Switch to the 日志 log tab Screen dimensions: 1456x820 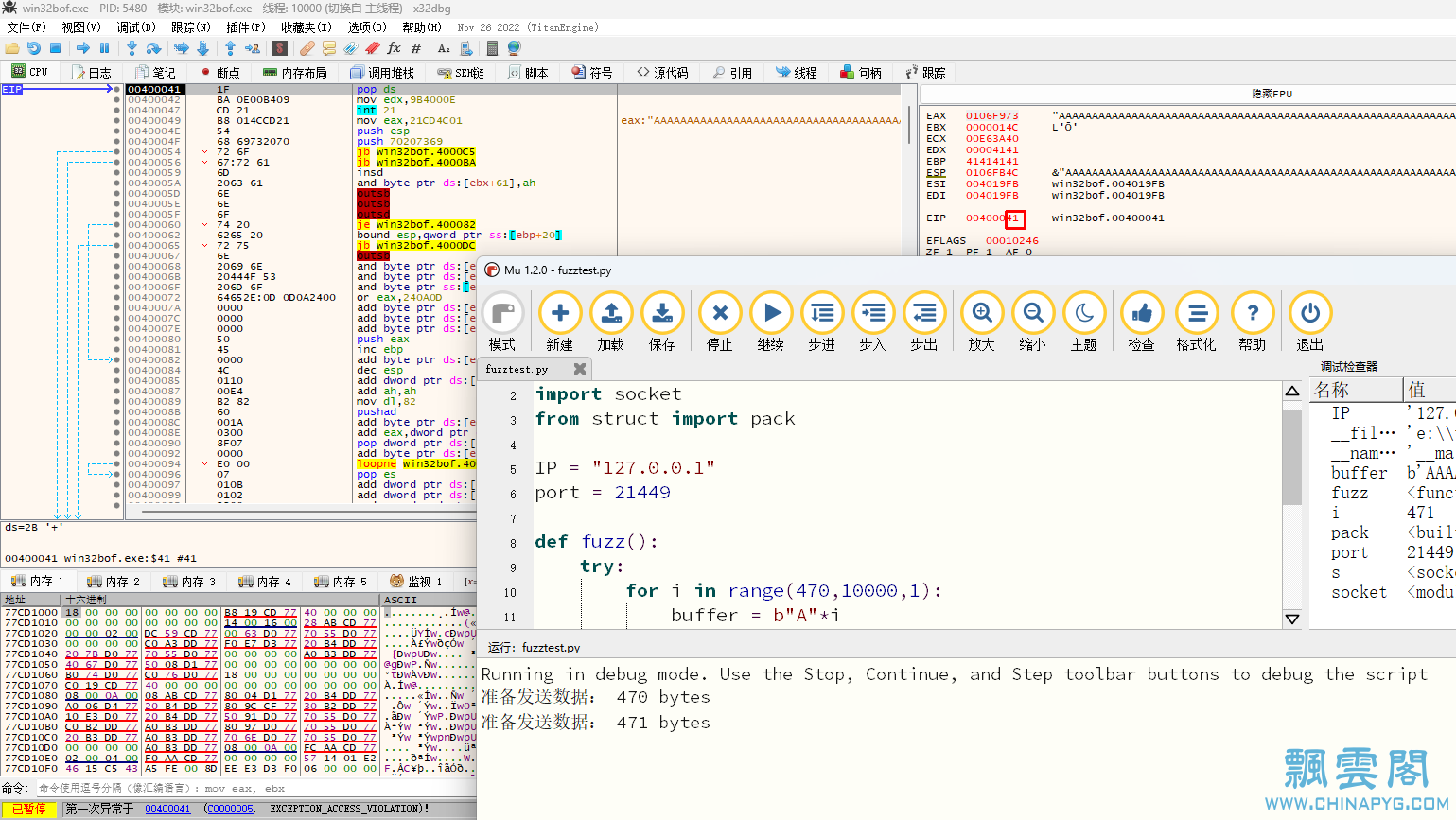(91, 72)
